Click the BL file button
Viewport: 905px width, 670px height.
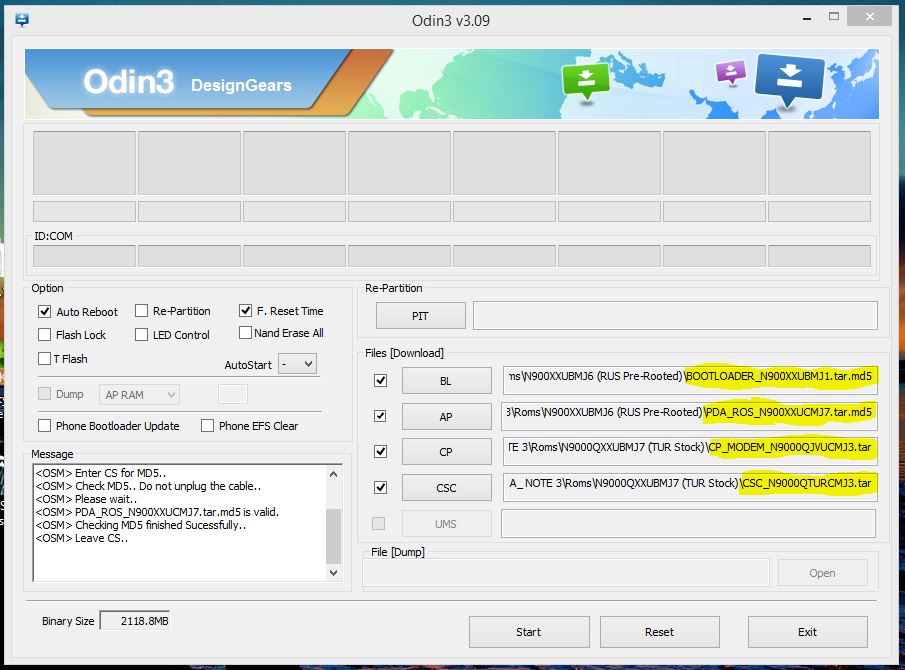tap(446, 381)
